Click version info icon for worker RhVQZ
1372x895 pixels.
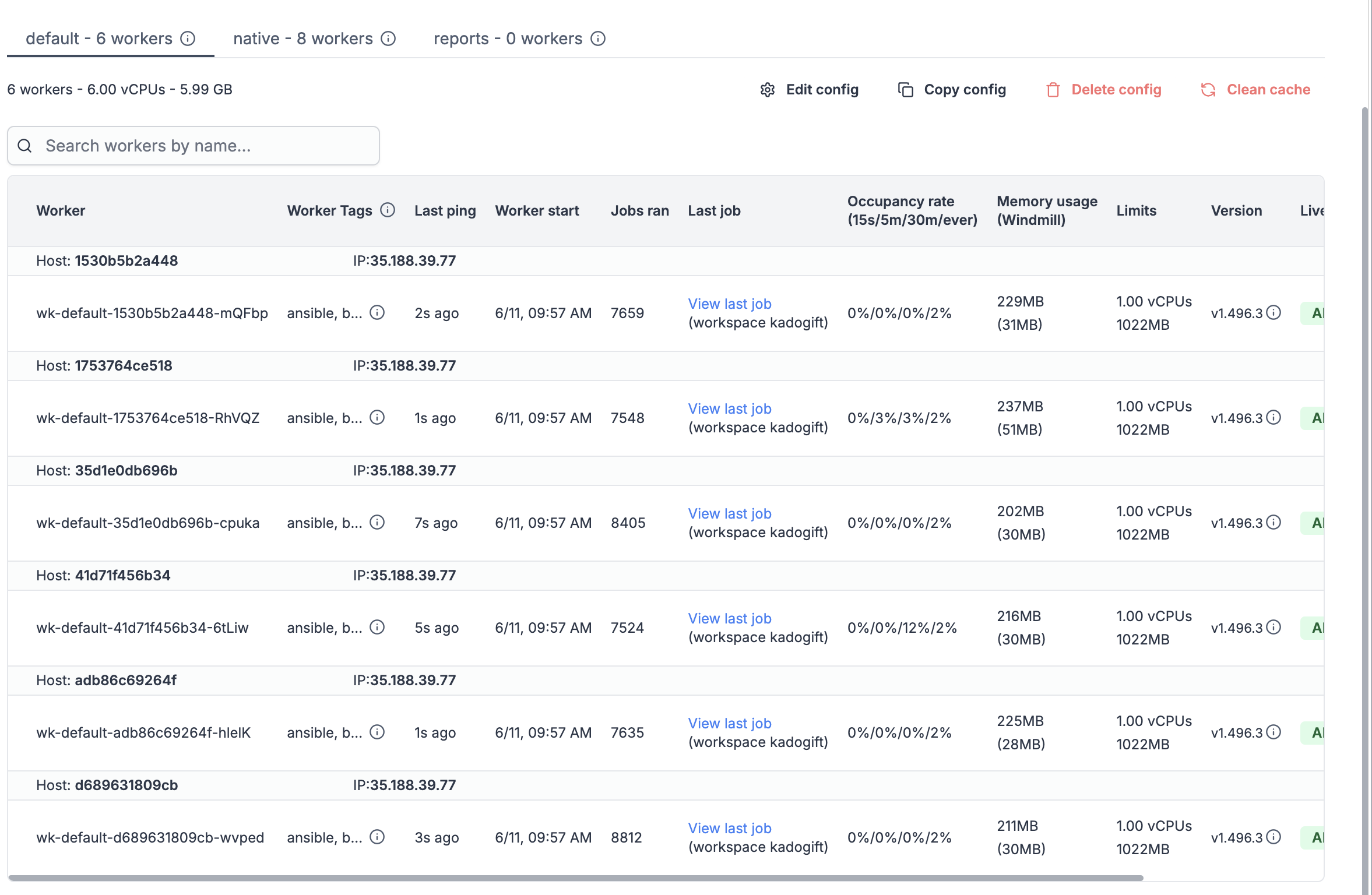click(x=1274, y=418)
